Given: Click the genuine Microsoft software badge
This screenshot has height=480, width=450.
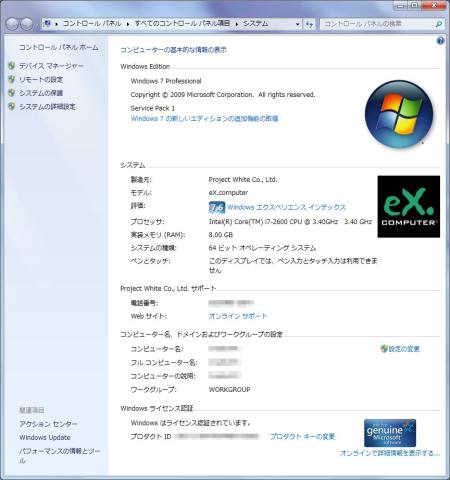Looking at the screenshot, I should 390,433.
